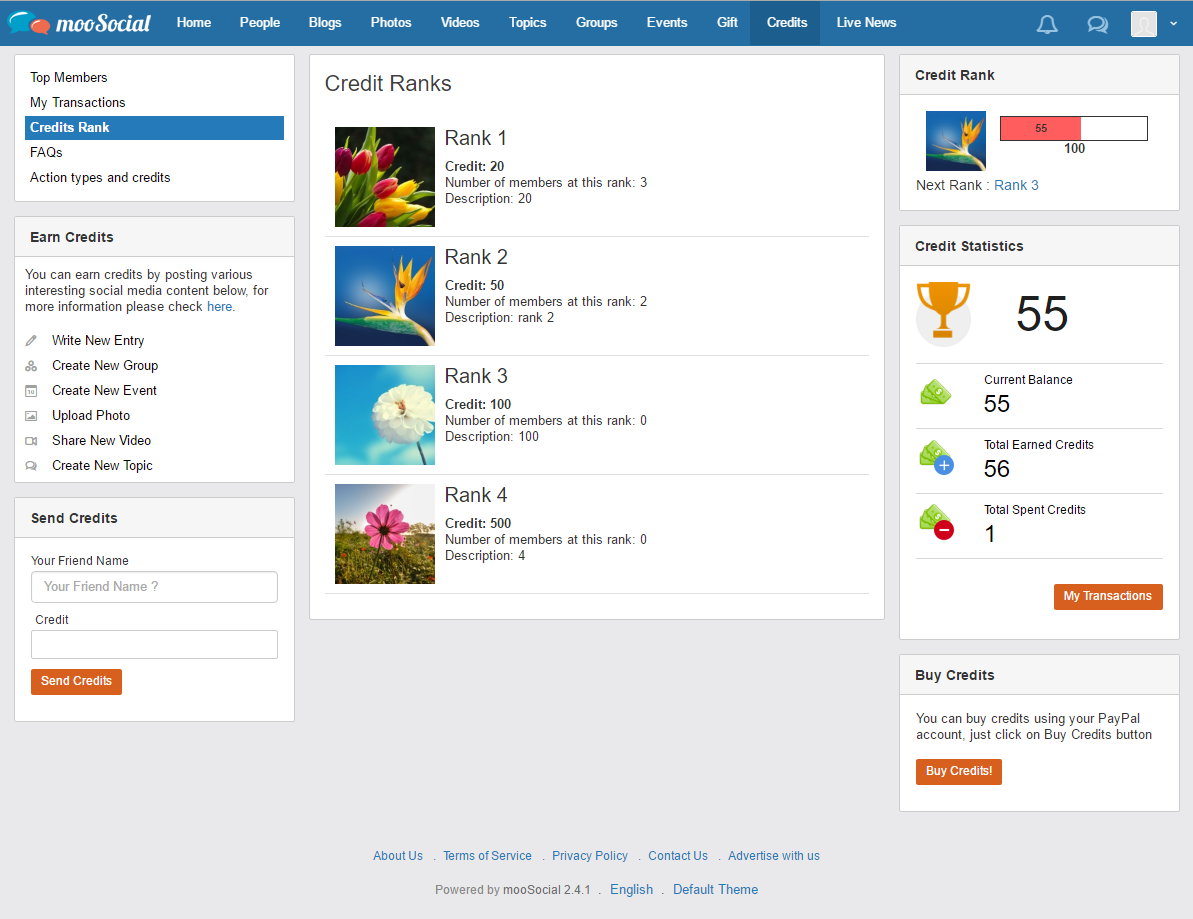Screen dimensions: 1193x919
Task: Click Upload Photo link
Action: pos(91,416)
